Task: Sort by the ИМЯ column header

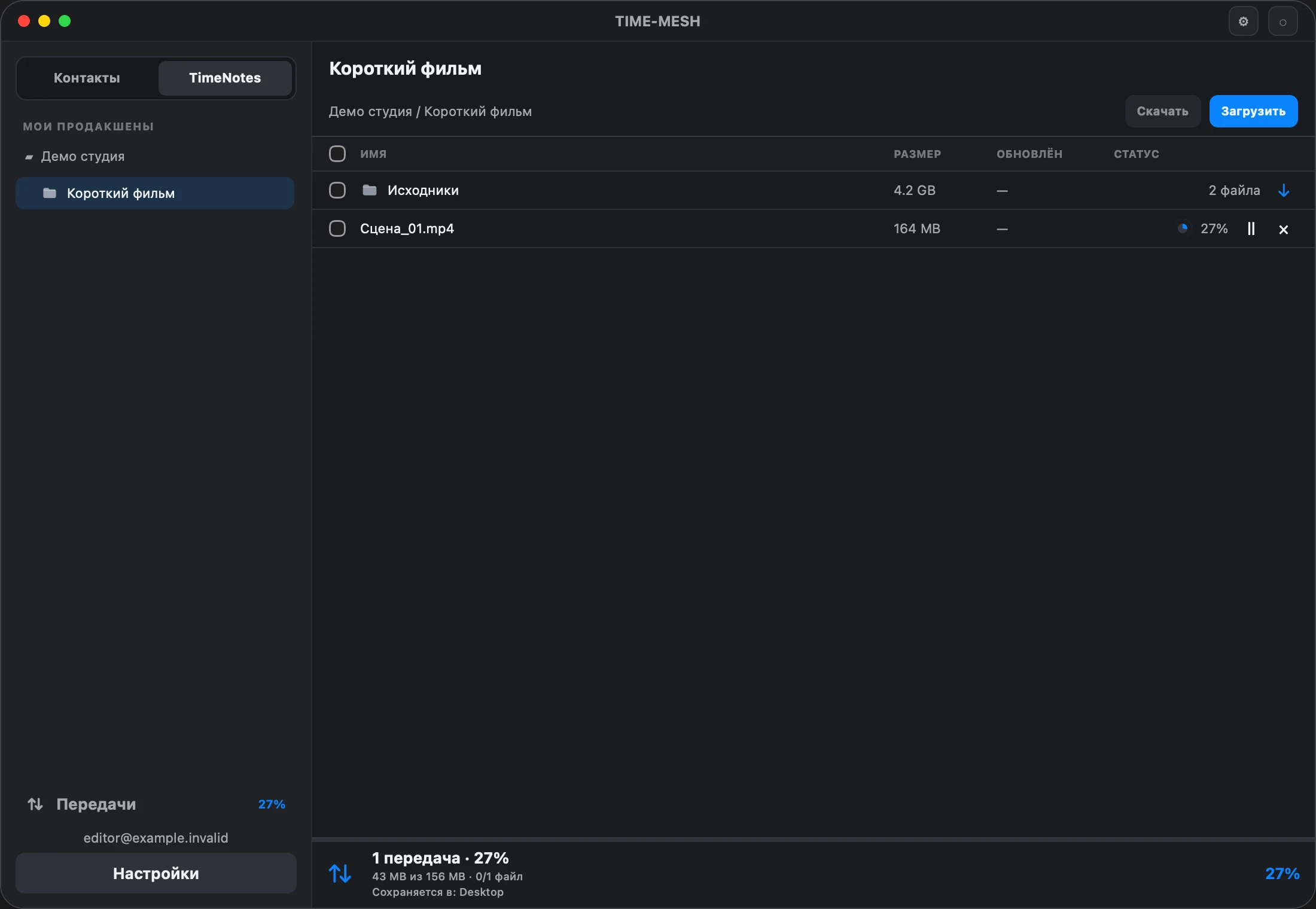Action: 373,154
